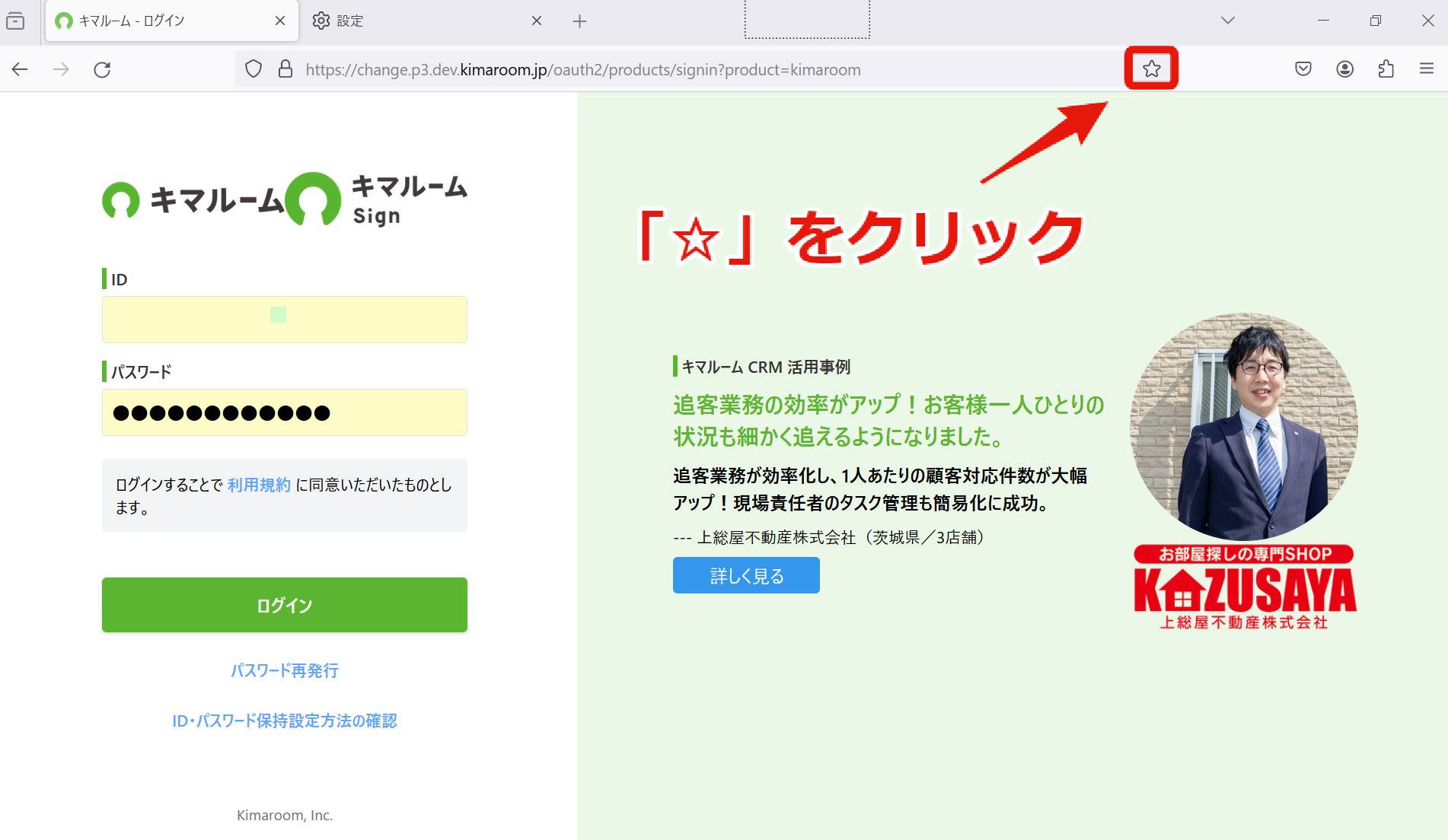Close the 設定 tab
This screenshot has width=1448, height=840.
tap(537, 21)
